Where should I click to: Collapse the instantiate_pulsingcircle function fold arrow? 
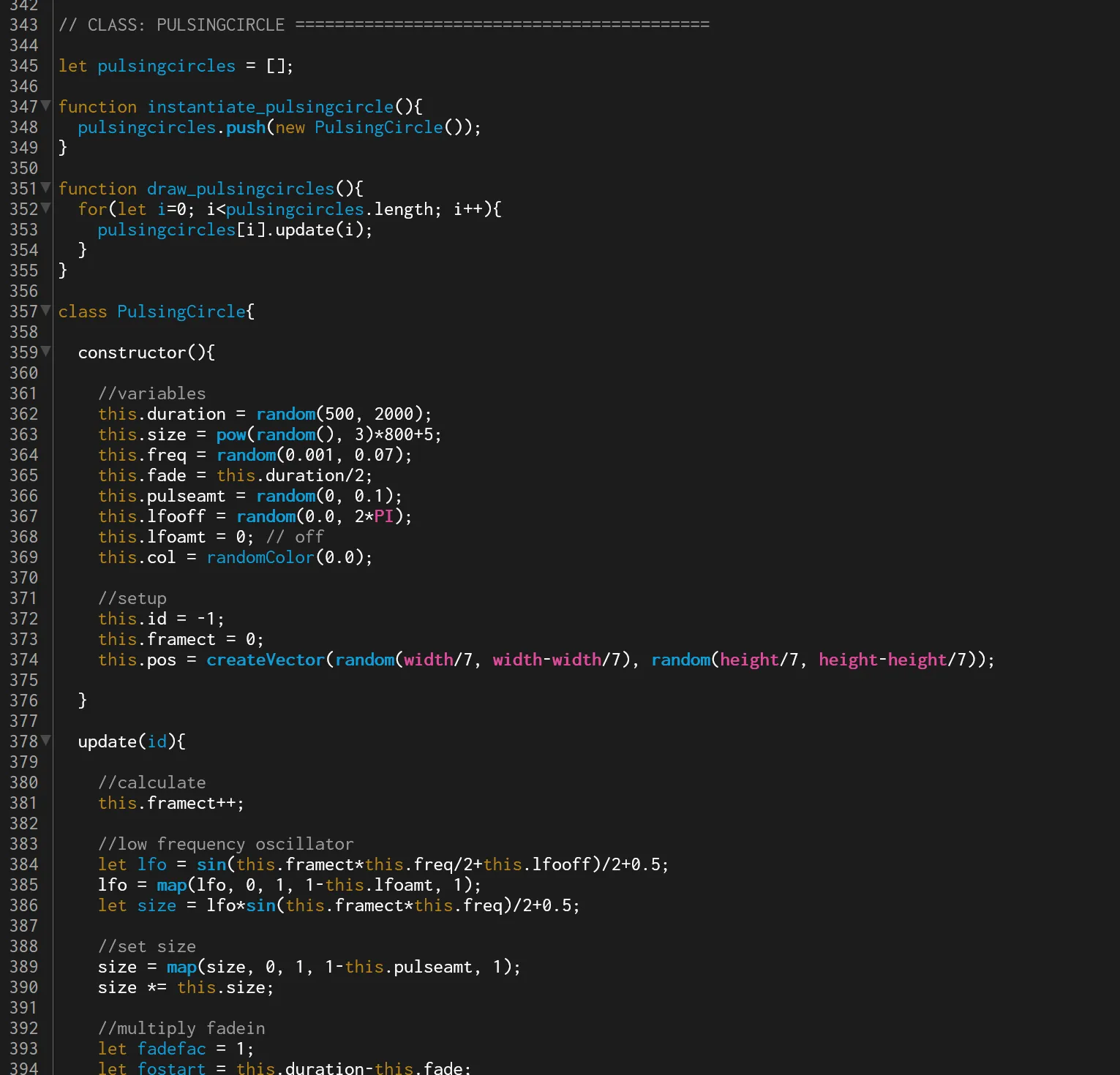click(x=45, y=106)
